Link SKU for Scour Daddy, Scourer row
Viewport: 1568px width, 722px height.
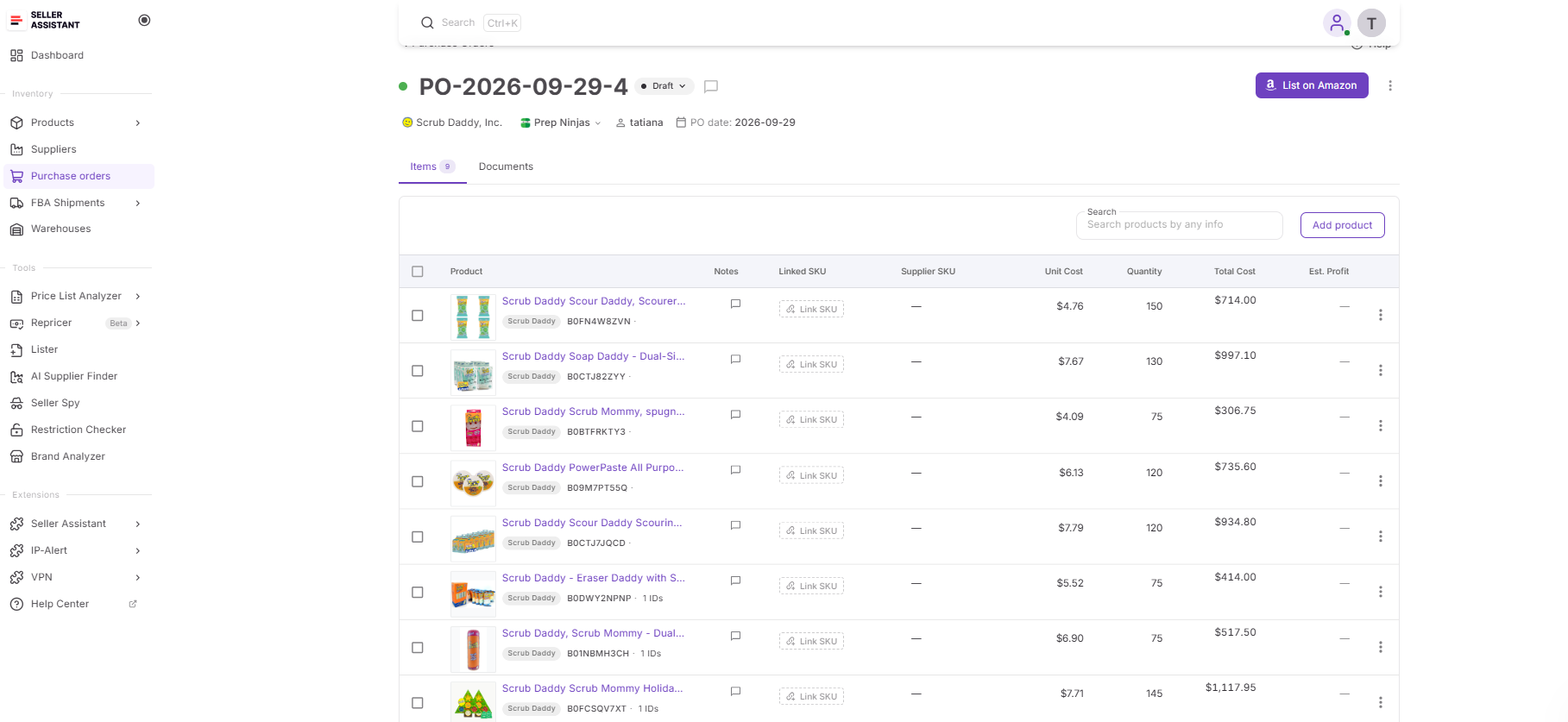(x=811, y=309)
